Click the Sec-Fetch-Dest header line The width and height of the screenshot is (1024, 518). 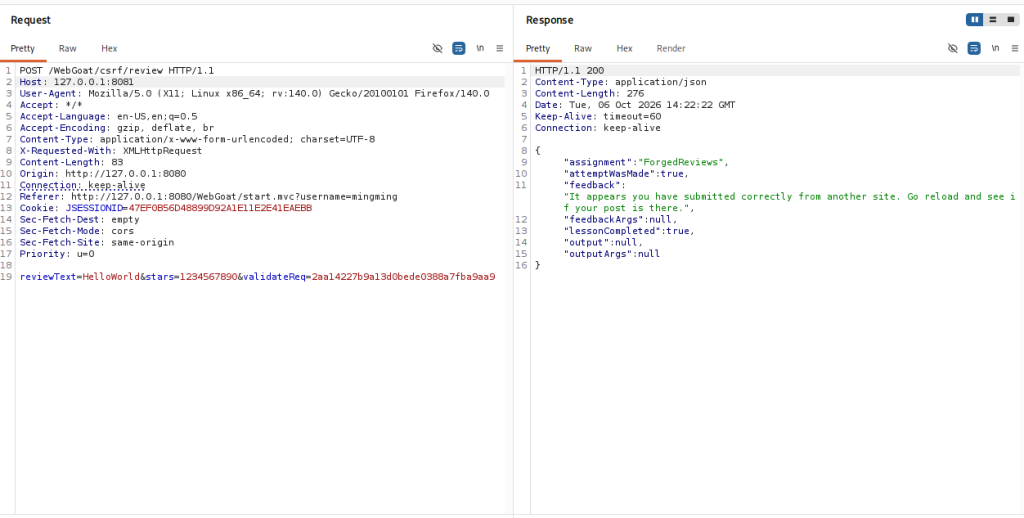[80, 219]
